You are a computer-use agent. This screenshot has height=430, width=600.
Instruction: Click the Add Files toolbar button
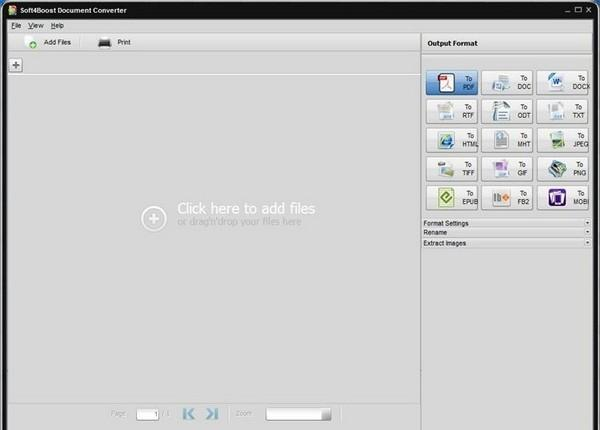click(48, 42)
